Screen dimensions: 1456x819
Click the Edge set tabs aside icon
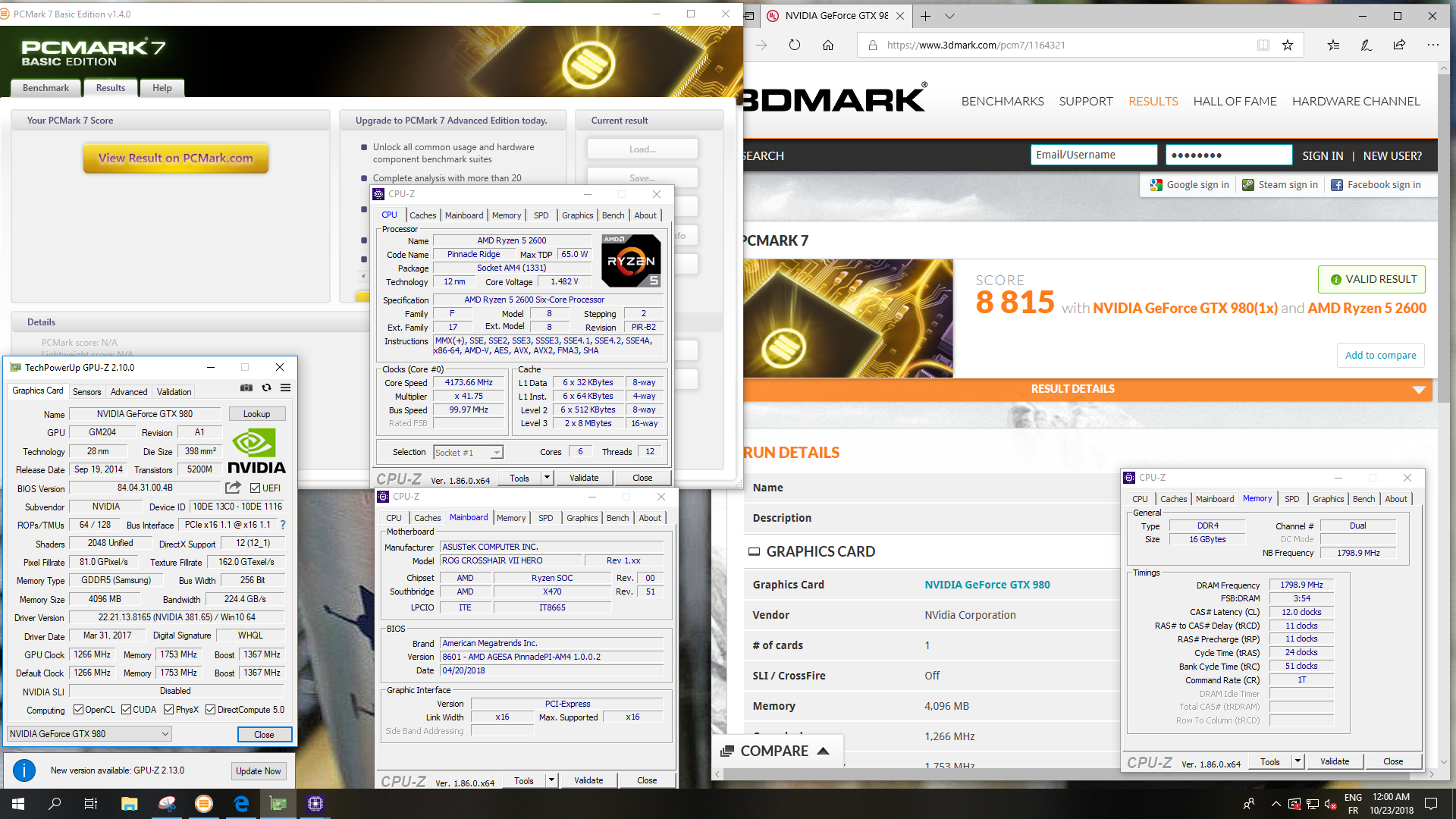[x=749, y=15]
